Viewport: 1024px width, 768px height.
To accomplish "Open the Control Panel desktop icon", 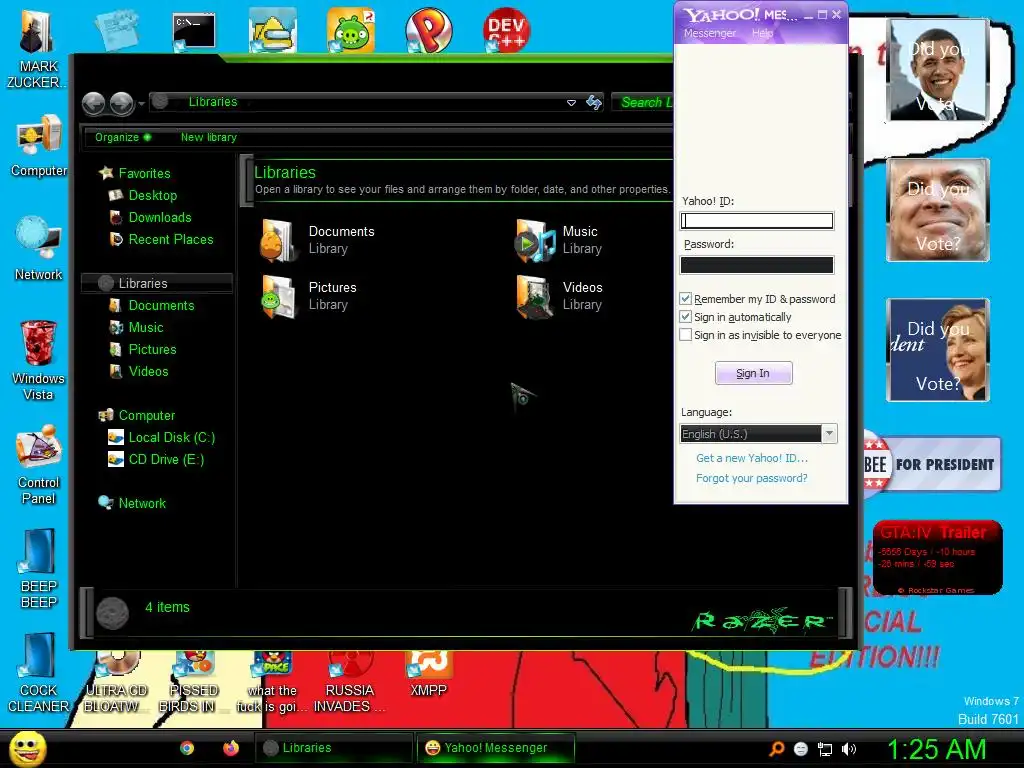I will tap(39, 464).
